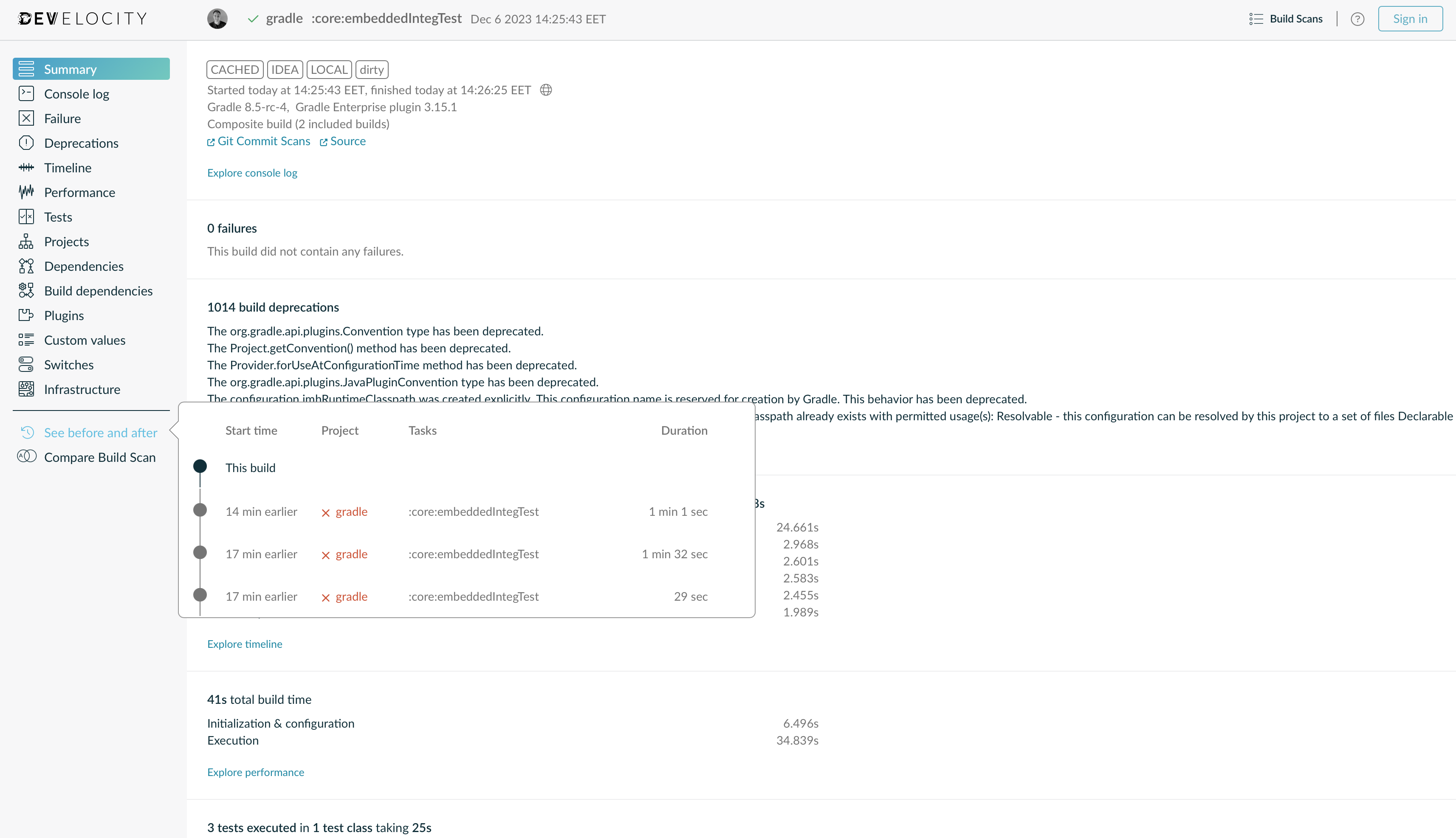Select the 14 min earlier build marker
1456x838 pixels.
click(200, 509)
